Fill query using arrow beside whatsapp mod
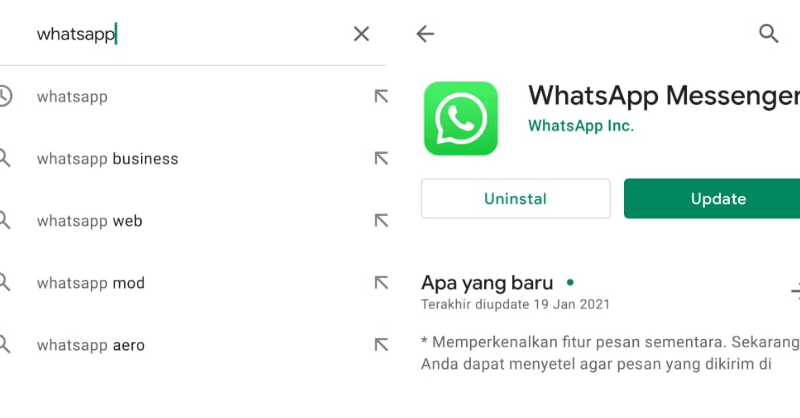This screenshot has width=800, height=418. (381, 283)
